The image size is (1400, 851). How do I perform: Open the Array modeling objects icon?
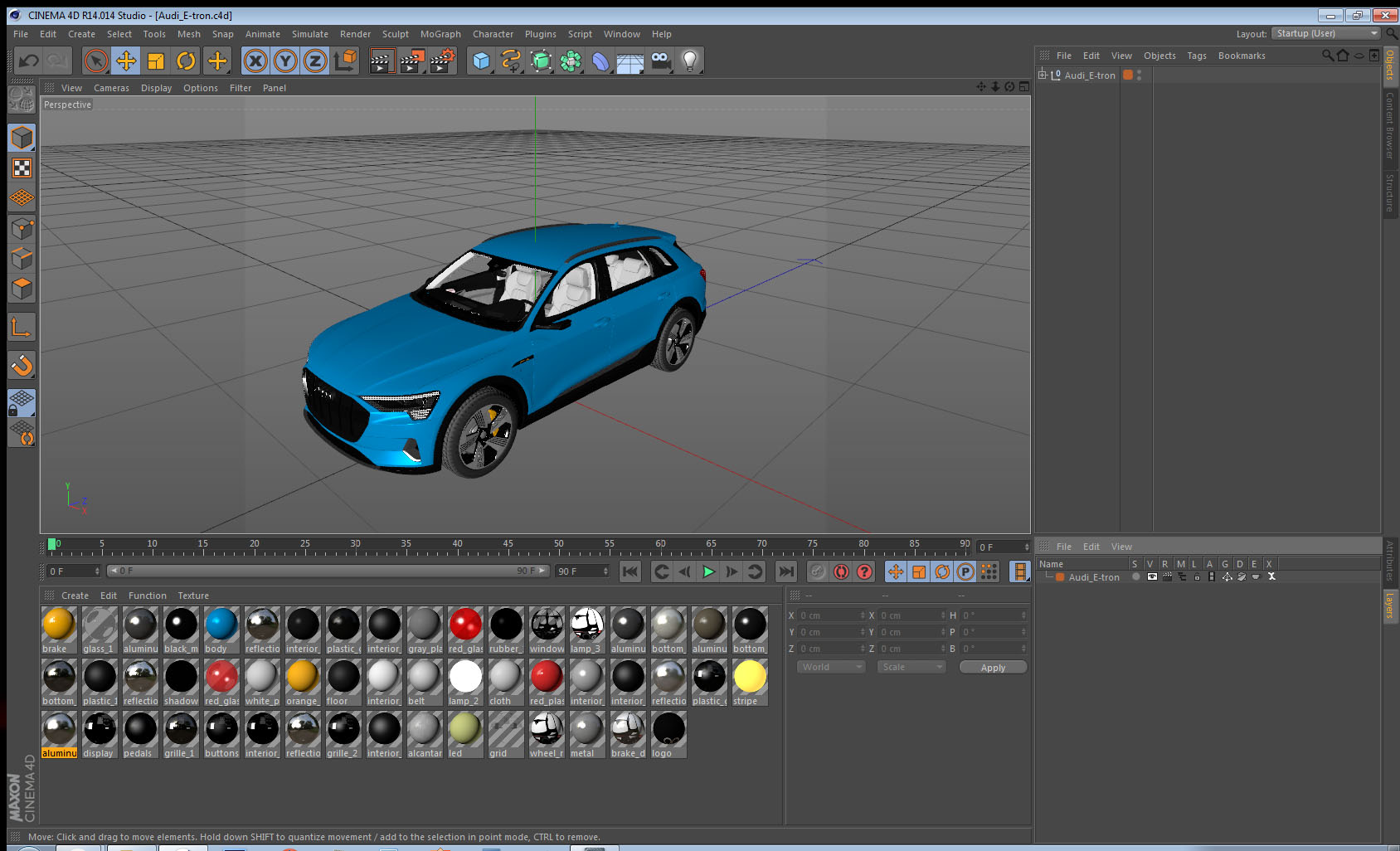point(571,61)
